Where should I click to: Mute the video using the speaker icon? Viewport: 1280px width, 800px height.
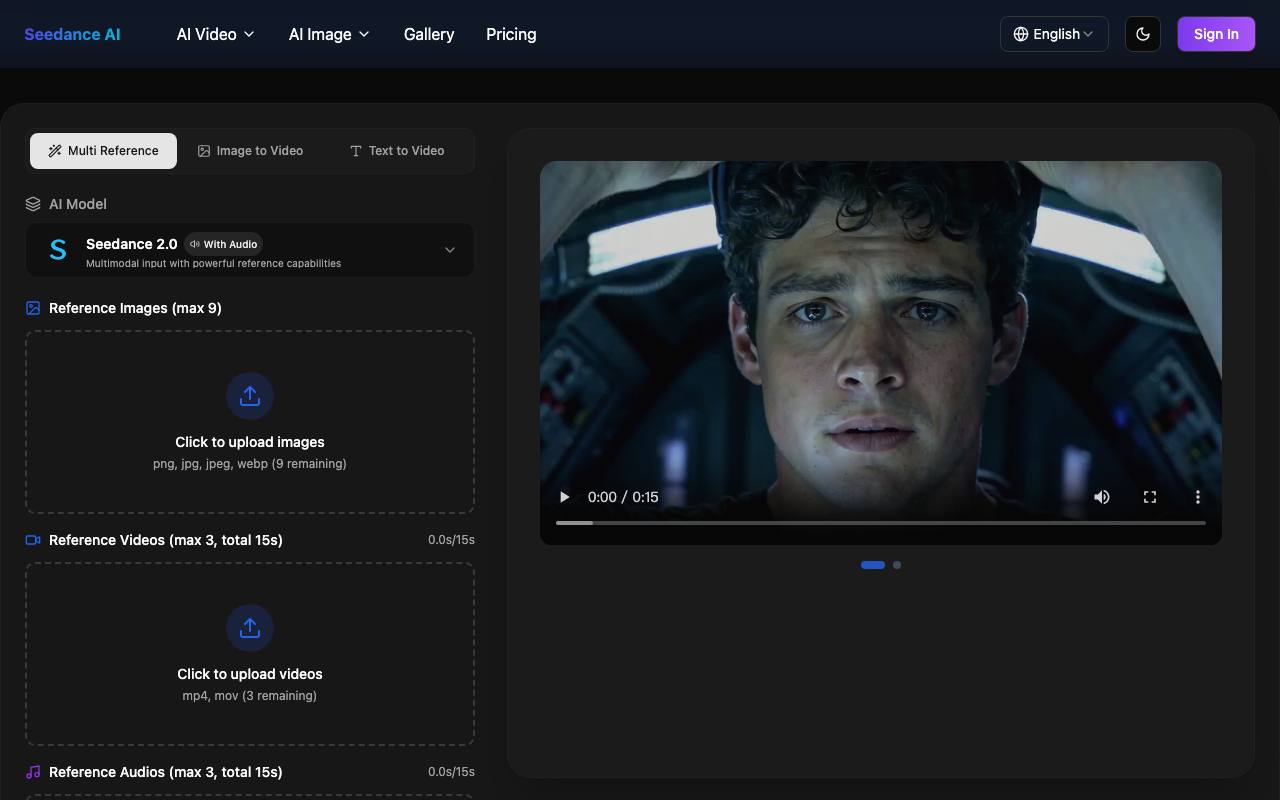pyautogui.click(x=1102, y=497)
